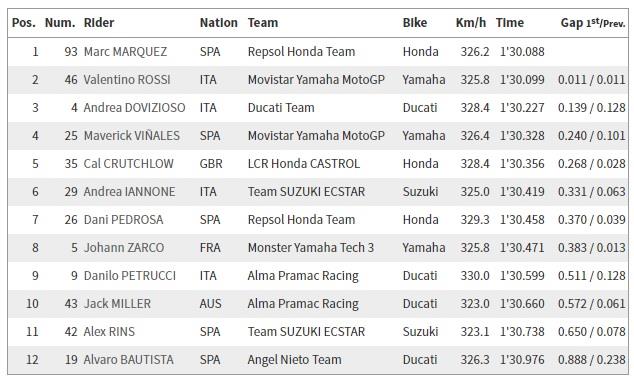
Task: Select the 1'30.088 fastest lap time
Action: (522, 52)
